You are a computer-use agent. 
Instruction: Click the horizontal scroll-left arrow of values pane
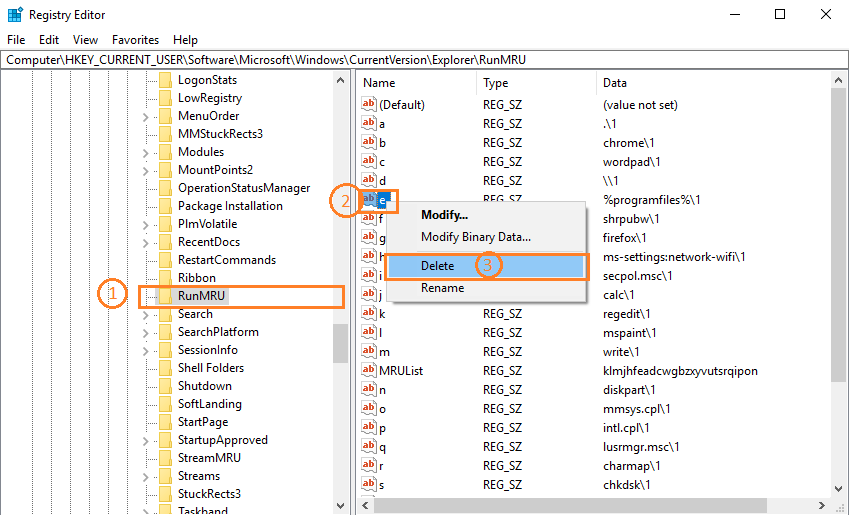click(x=365, y=505)
